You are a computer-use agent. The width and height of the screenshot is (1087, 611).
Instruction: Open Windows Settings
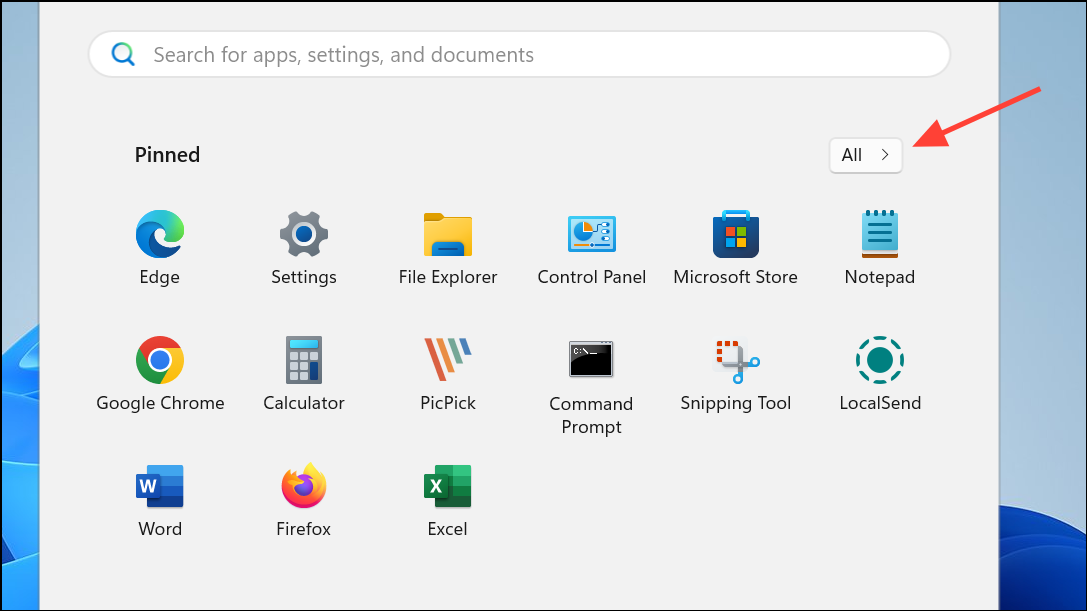(x=303, y=235)
